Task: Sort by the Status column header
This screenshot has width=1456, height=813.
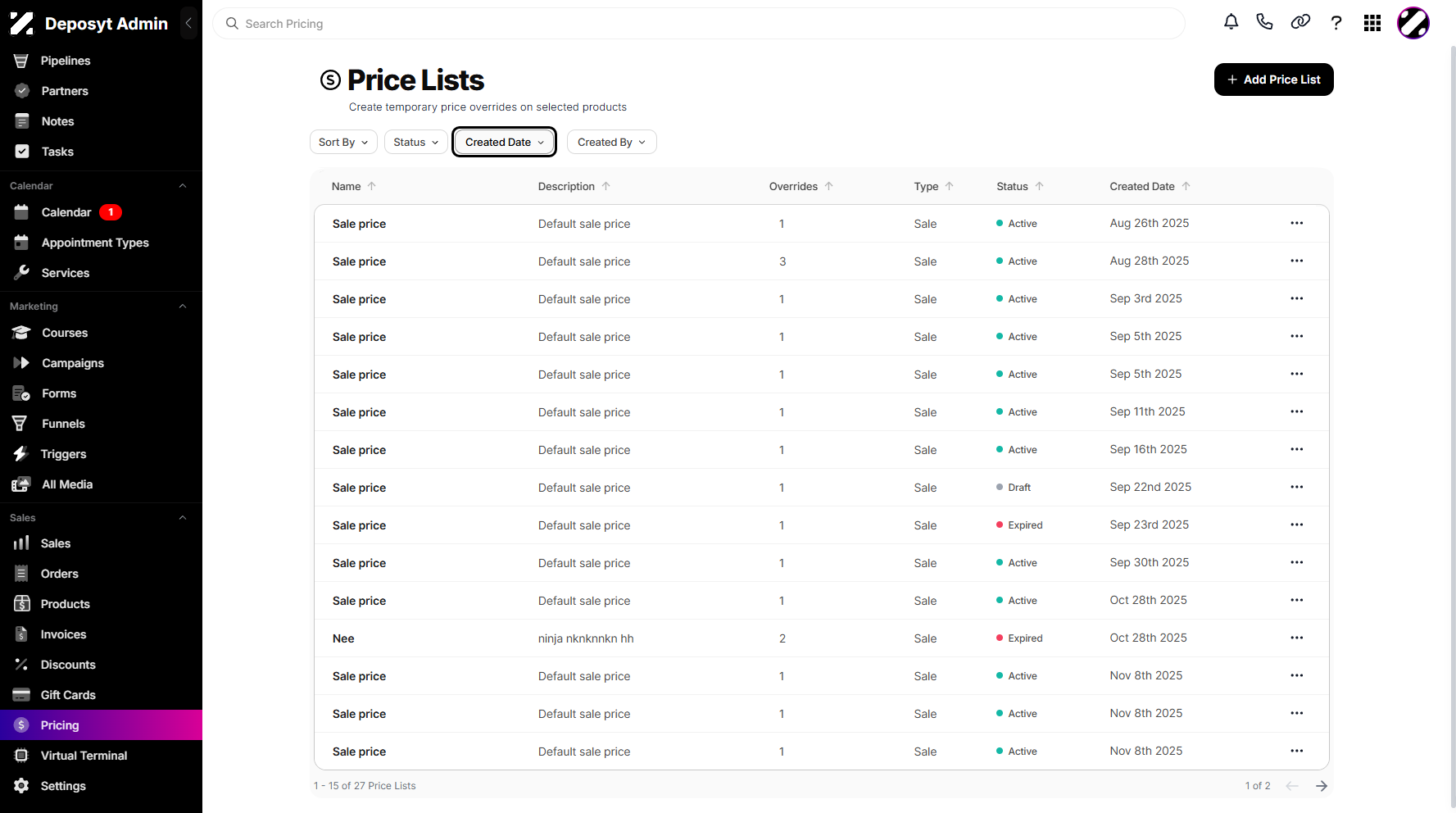Action: pos(1020,186)
